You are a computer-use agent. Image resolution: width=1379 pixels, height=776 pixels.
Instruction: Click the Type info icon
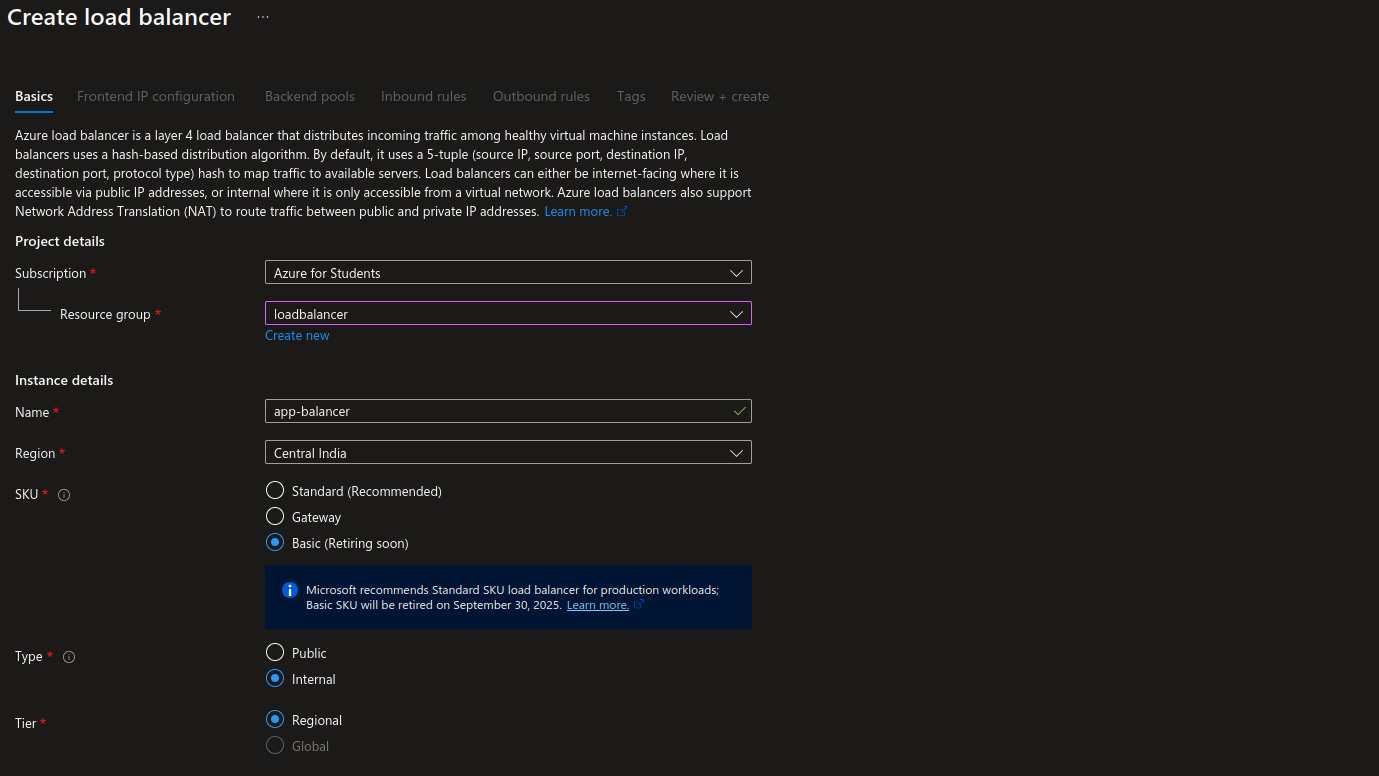click(69, 657)
